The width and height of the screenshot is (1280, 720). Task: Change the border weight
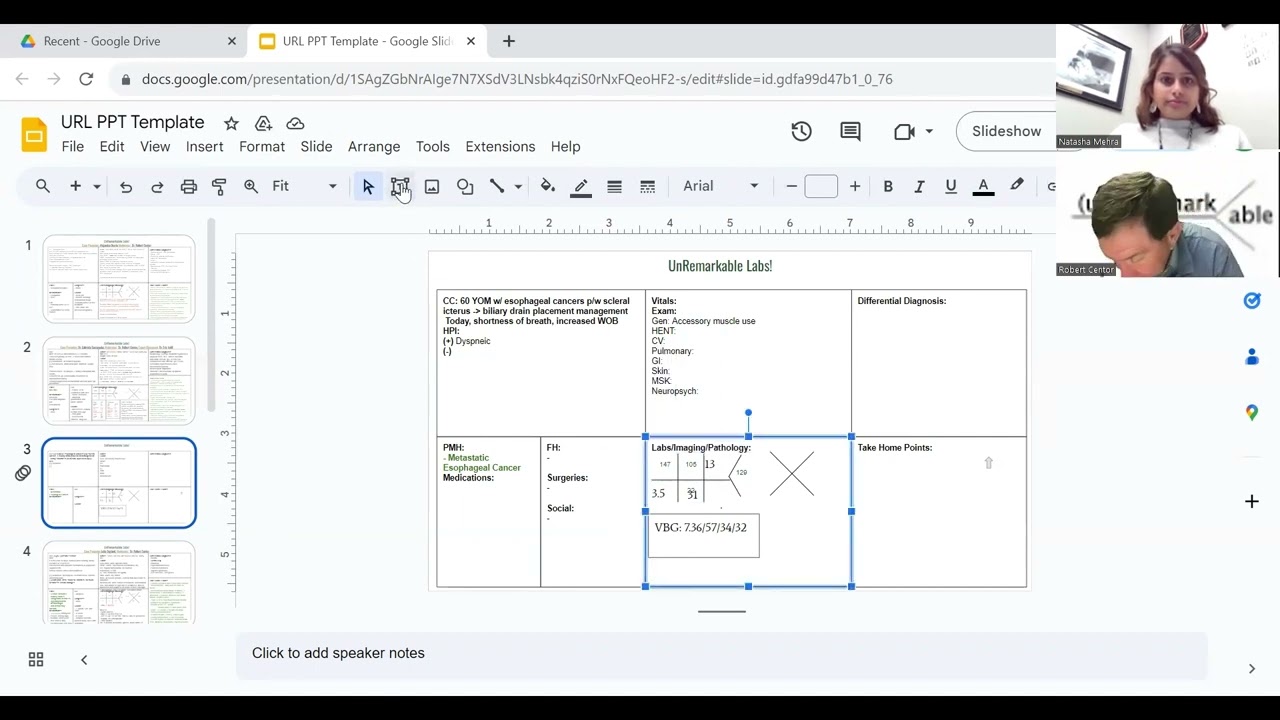tap(615, 186)
